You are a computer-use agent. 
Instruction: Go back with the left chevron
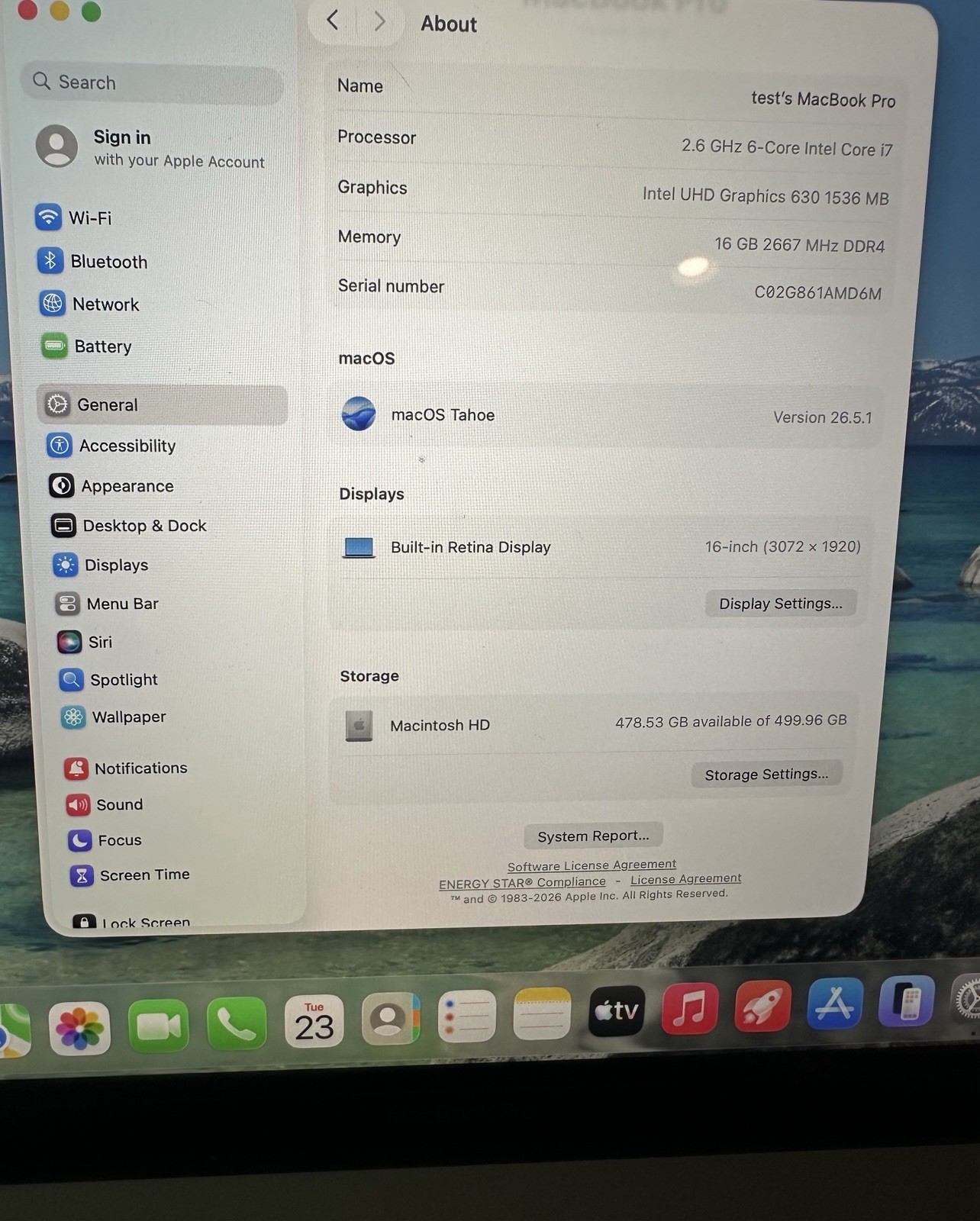[332, 20]
